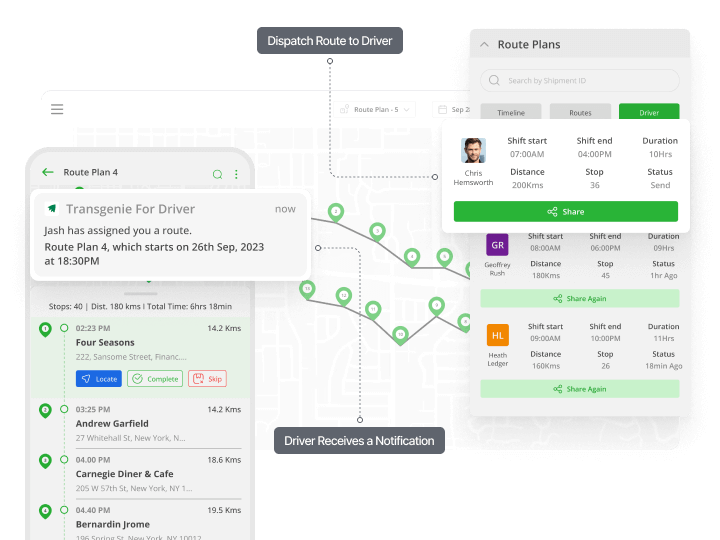Screen dimensions: 720x540
Task: Open the Route Plan - 5 dropdown
Action: (x=374, y=109)
